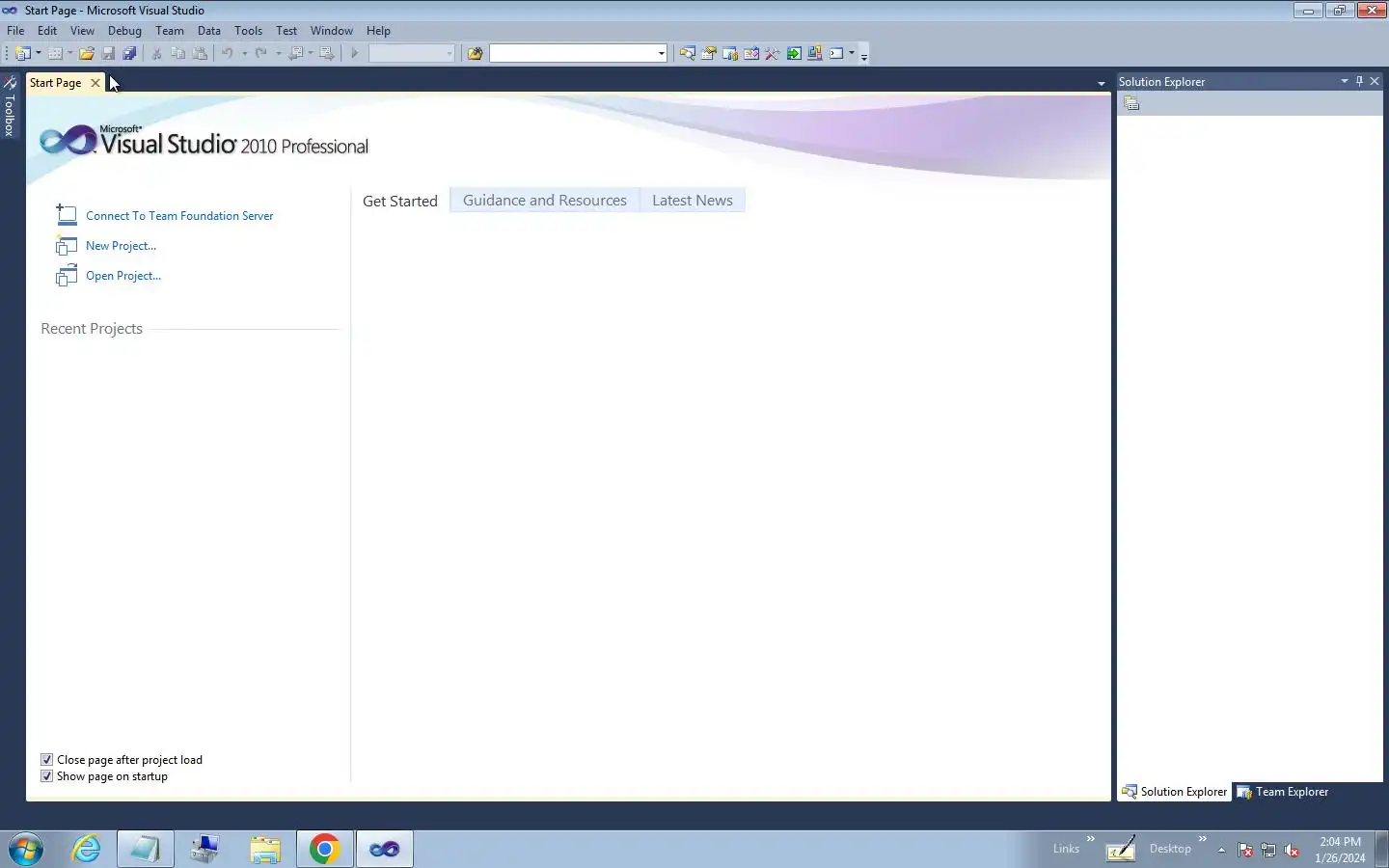Click Connect To Team Foundation Server link
This screenshot has width=1389, height=868.
(x=179, y=216)
